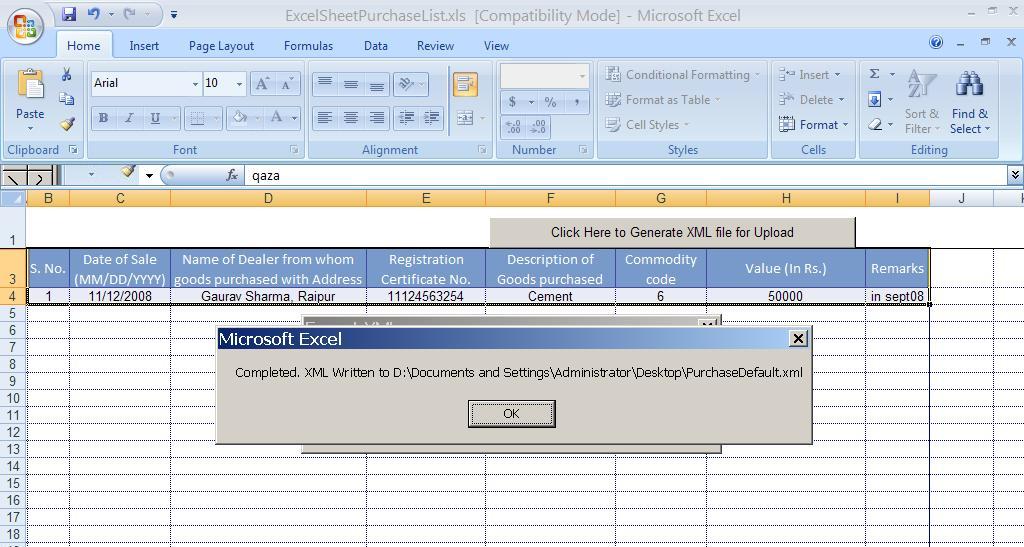This screenshot has height=547, width=1024.
Task: Click the Cut scissors icon
Action: pyautogui.click(x=66, y=75)
